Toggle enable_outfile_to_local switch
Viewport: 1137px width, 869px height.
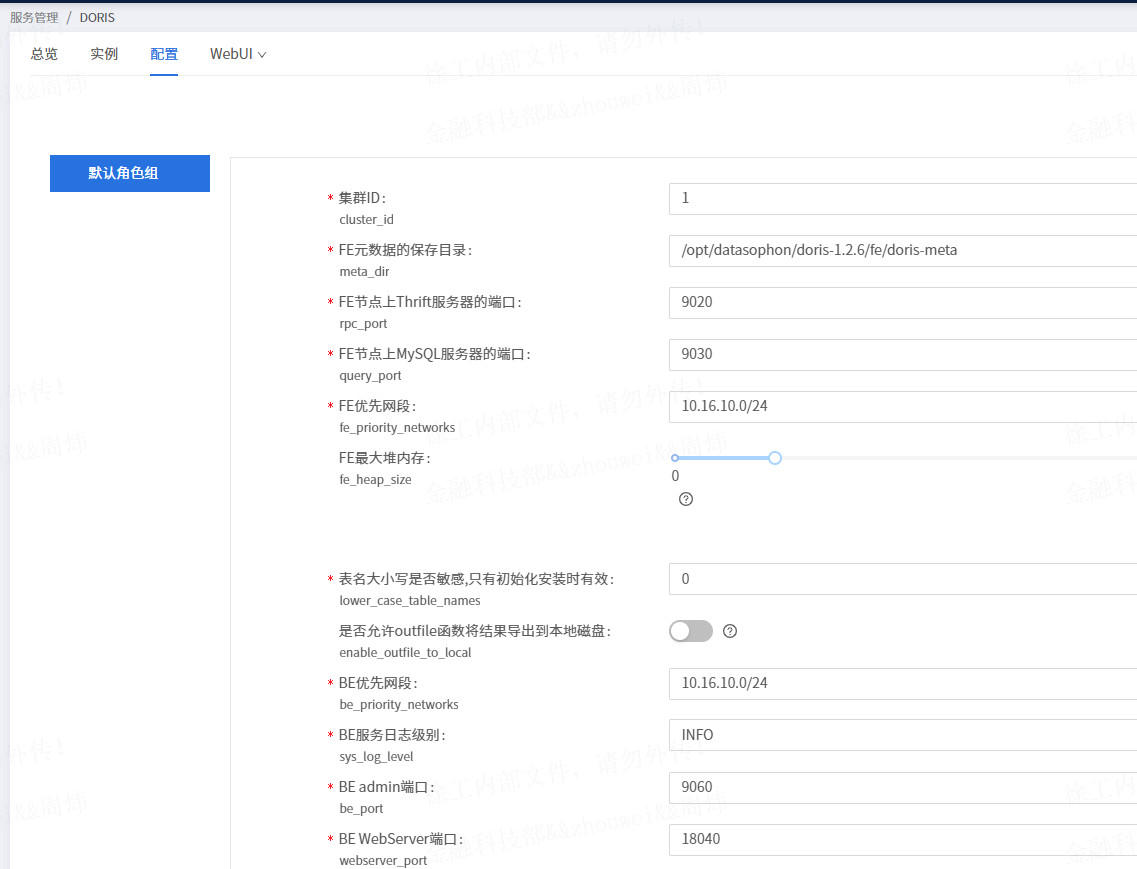click(x=690, y=631)
